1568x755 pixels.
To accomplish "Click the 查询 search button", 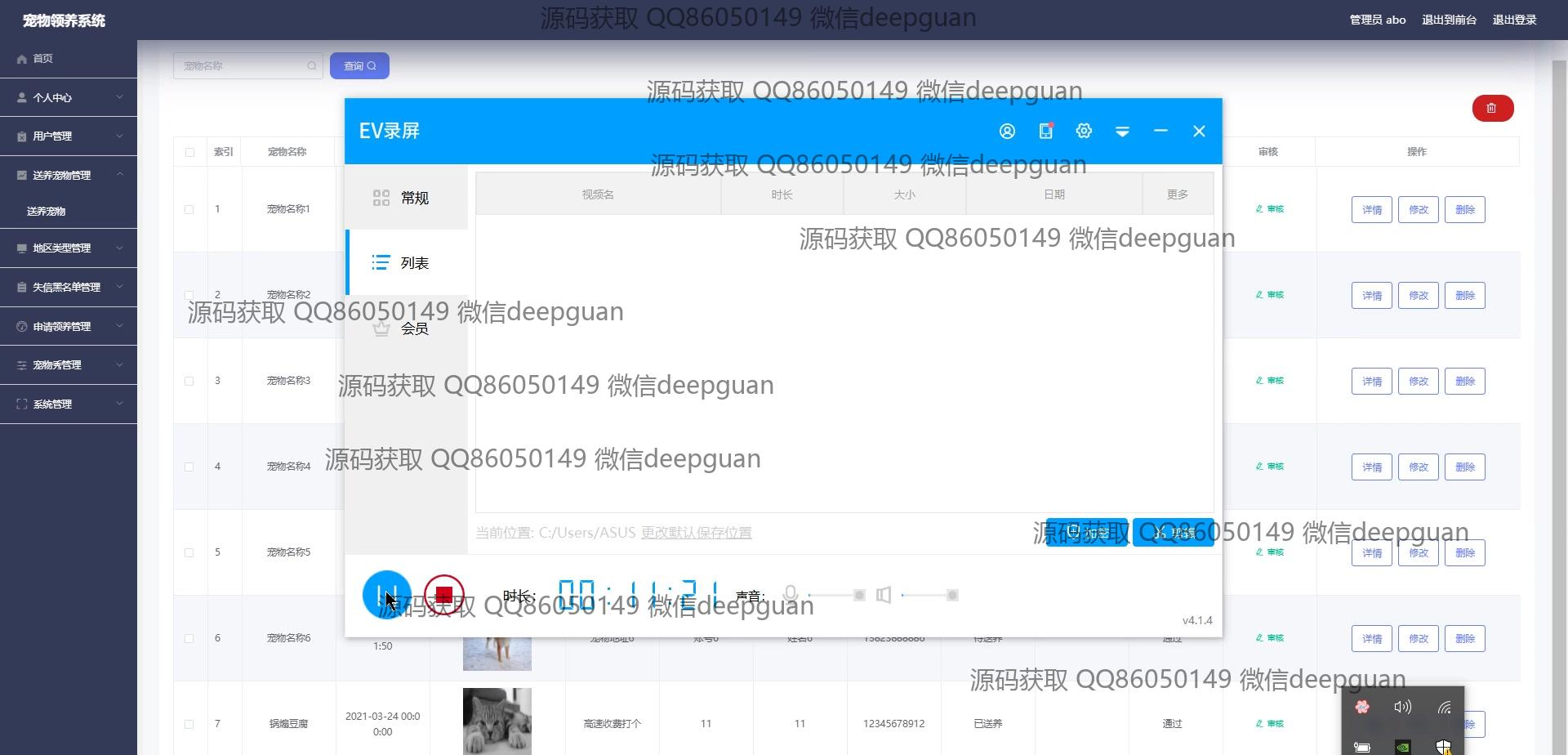I will click(359, 66).
